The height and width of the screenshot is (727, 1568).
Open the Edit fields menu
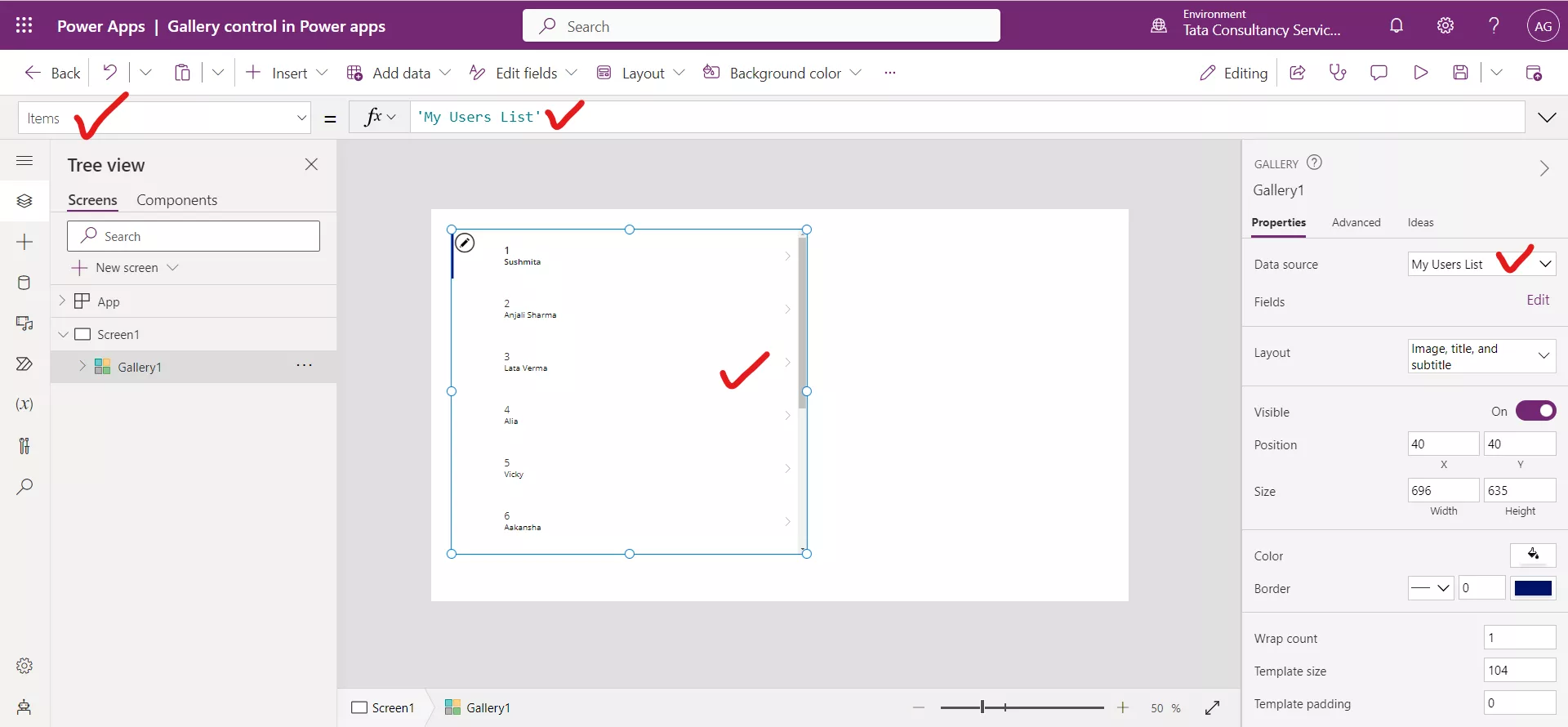523,73
